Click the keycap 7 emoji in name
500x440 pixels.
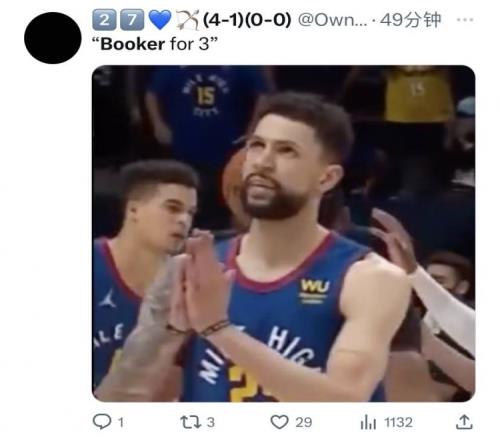coord(132,20)
